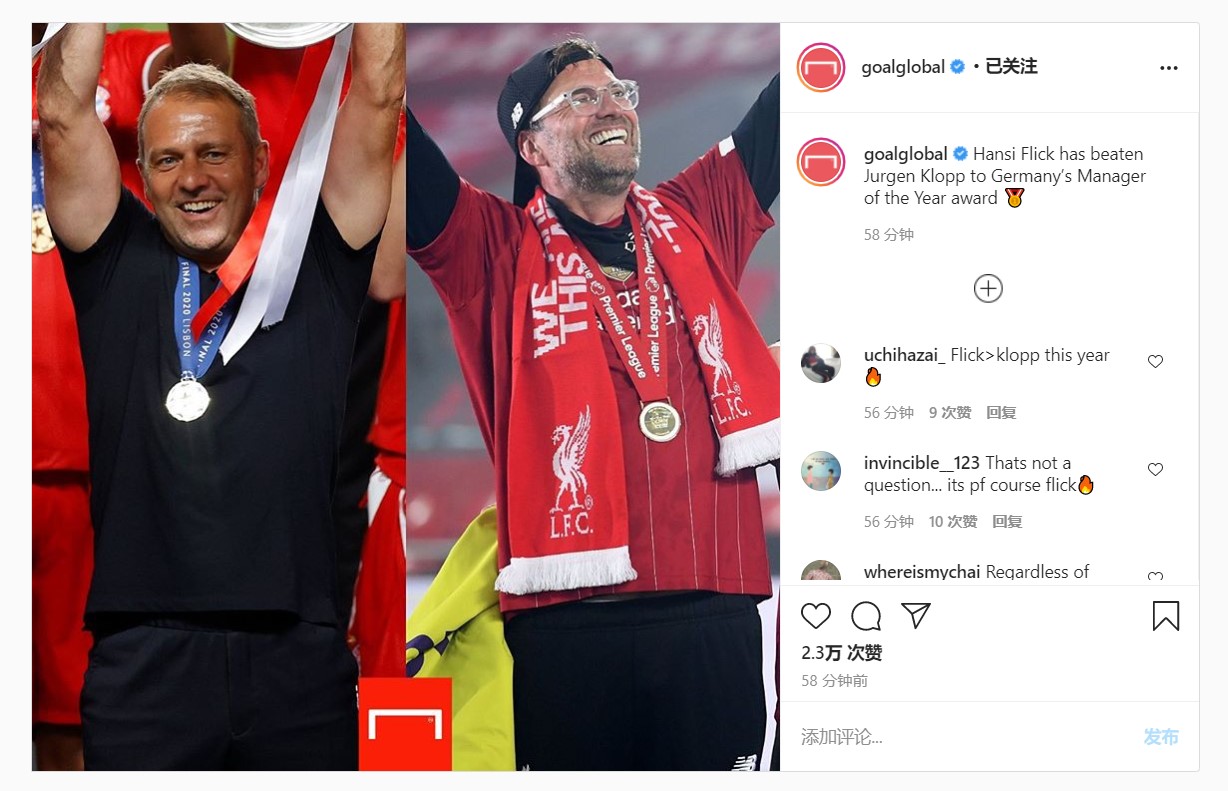Viewport: 1228px width, 791px height.
Task: Like uchihazai_'s comment with the heart
Action: (1155, 361)
